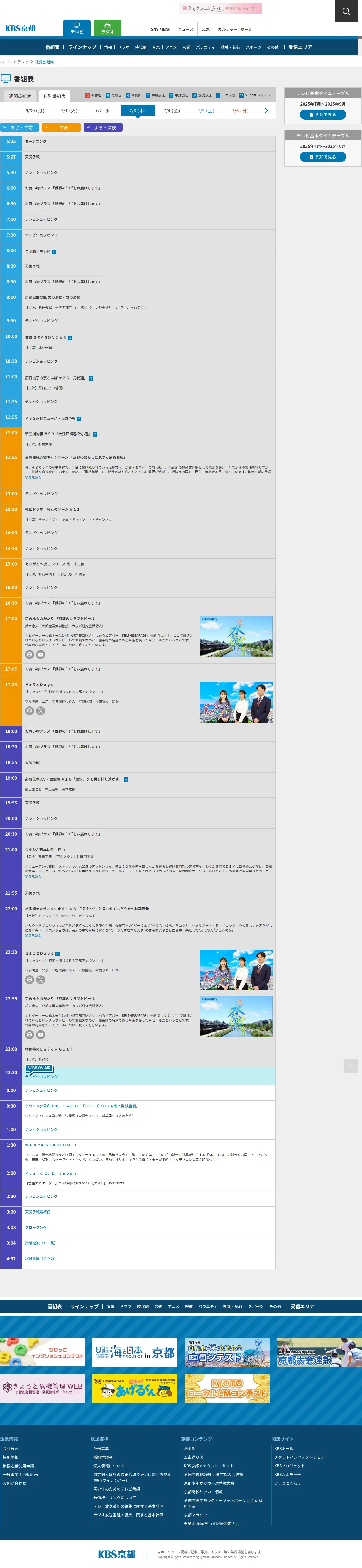The height and width of the screenshot is (1568, 362).
Task: Click 17:35 きょうとDays program thumbnail
Action: 236,702
